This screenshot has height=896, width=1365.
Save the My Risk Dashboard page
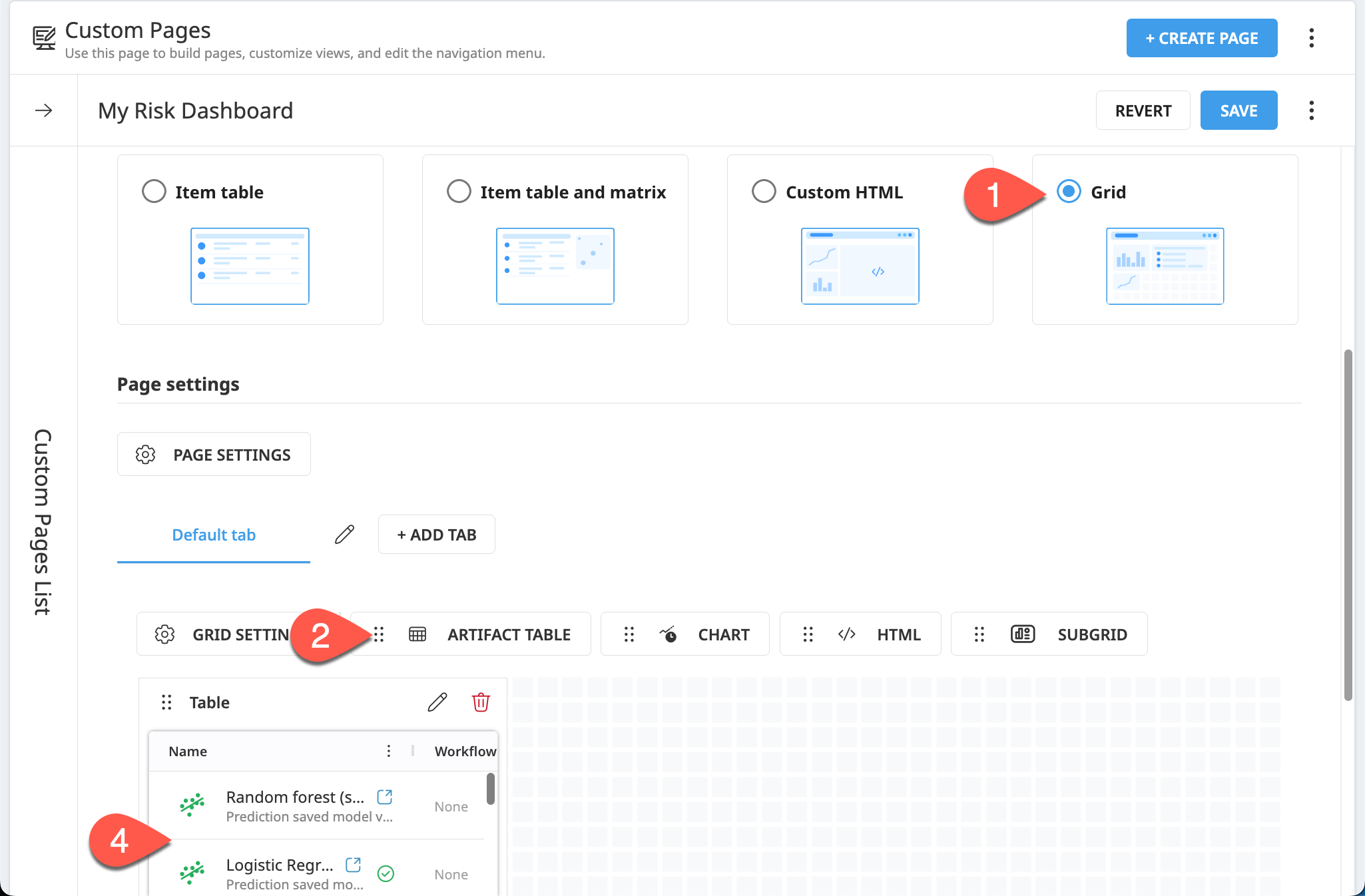(1239, 111)
